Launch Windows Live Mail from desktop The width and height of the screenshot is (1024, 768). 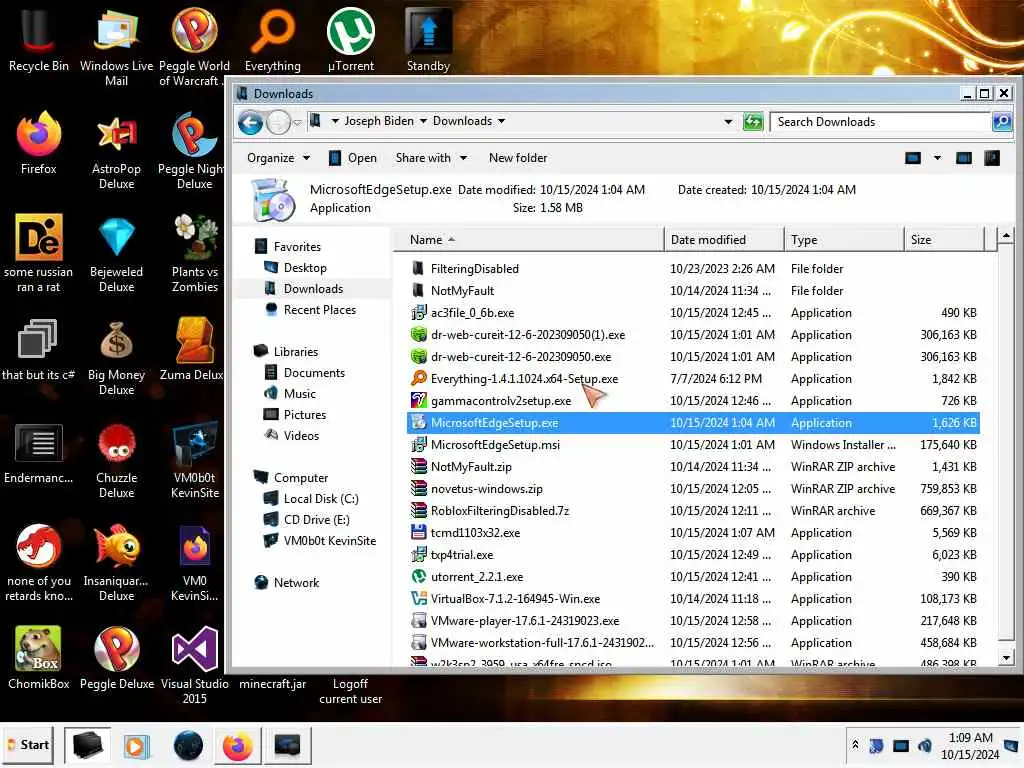click(116, 46)
